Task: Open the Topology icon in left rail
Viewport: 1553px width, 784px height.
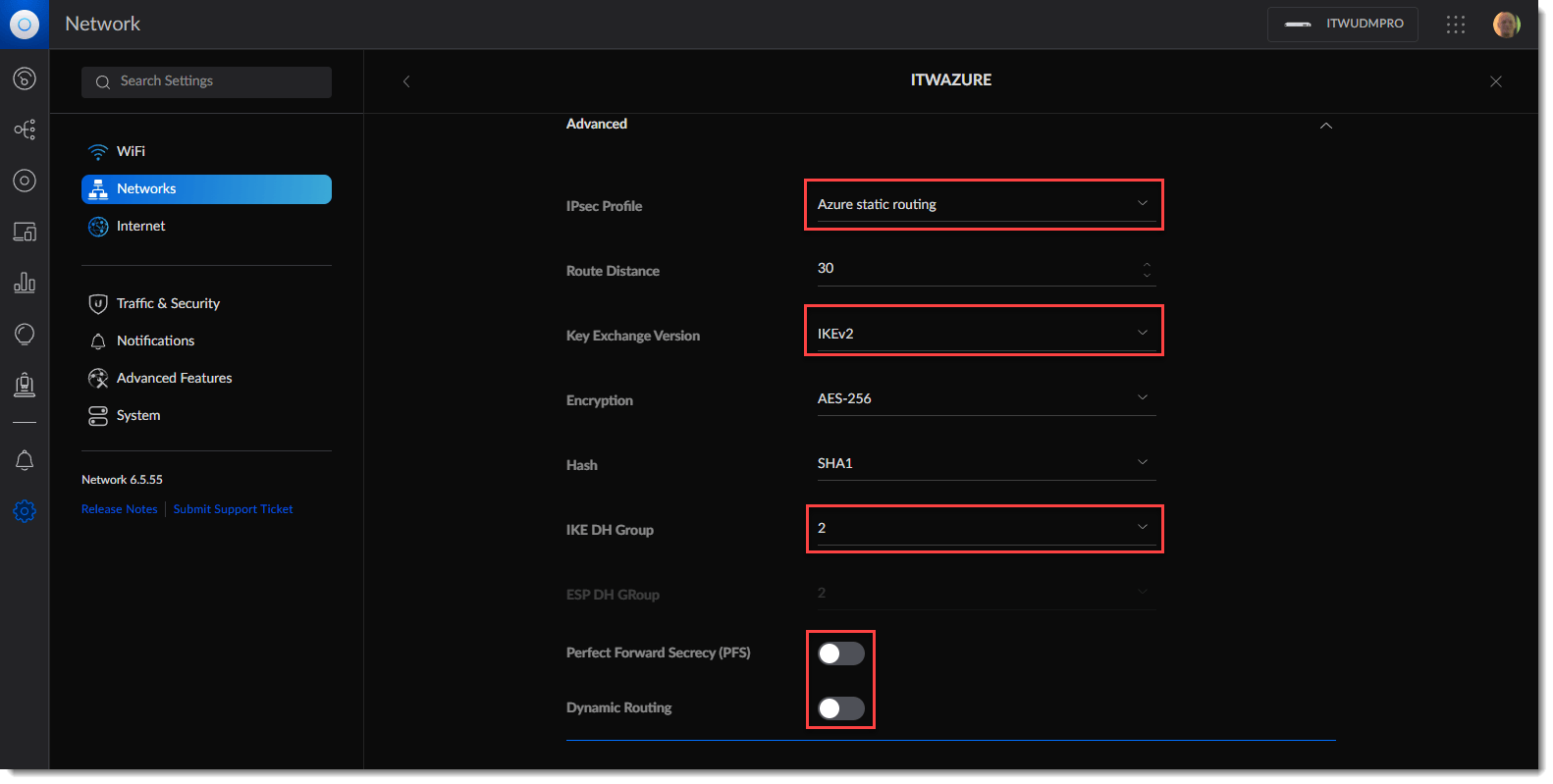Action: (x=25, y=130)
